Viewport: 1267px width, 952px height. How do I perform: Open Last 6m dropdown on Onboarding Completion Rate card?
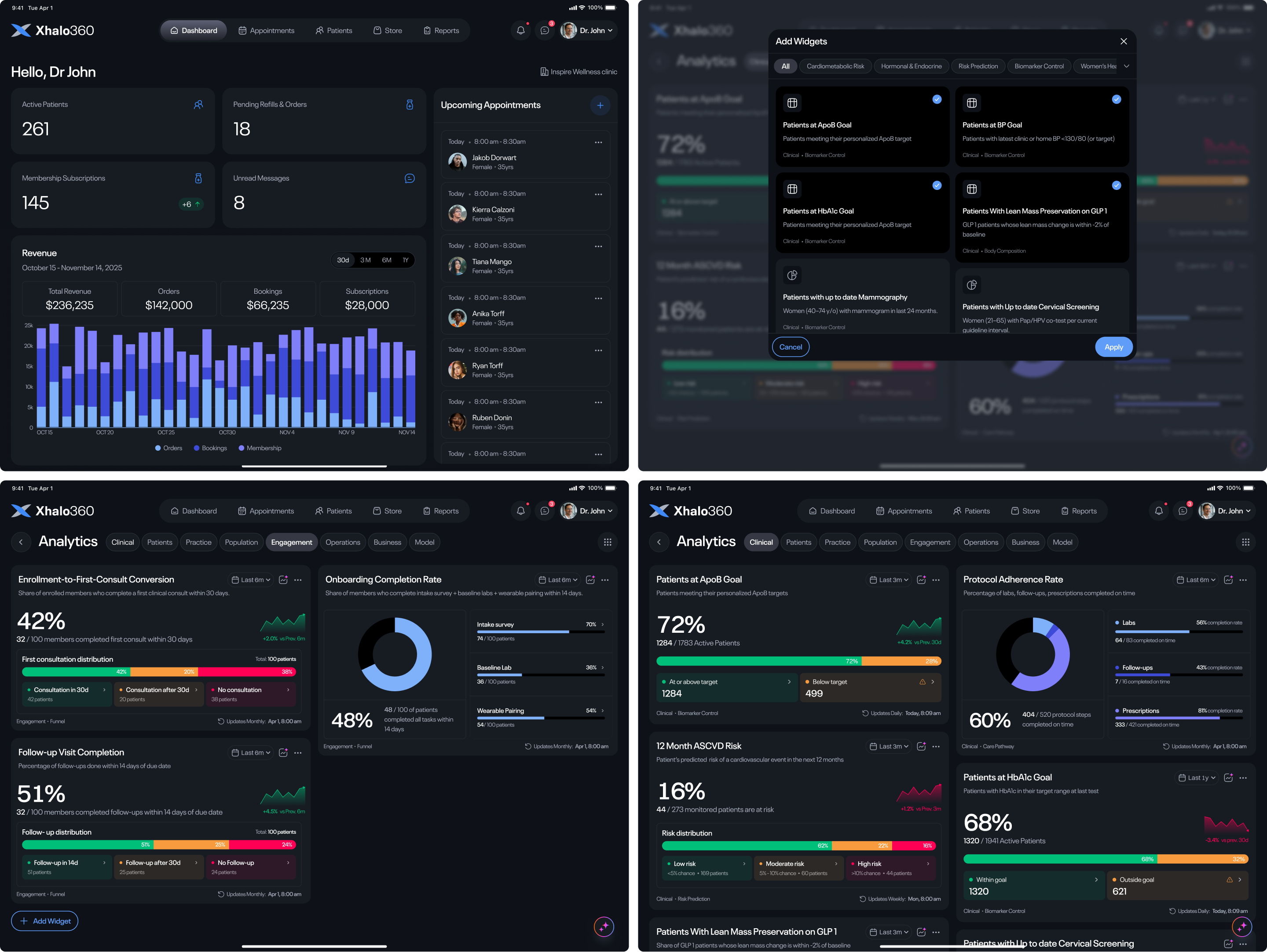[x=558, y=580]
